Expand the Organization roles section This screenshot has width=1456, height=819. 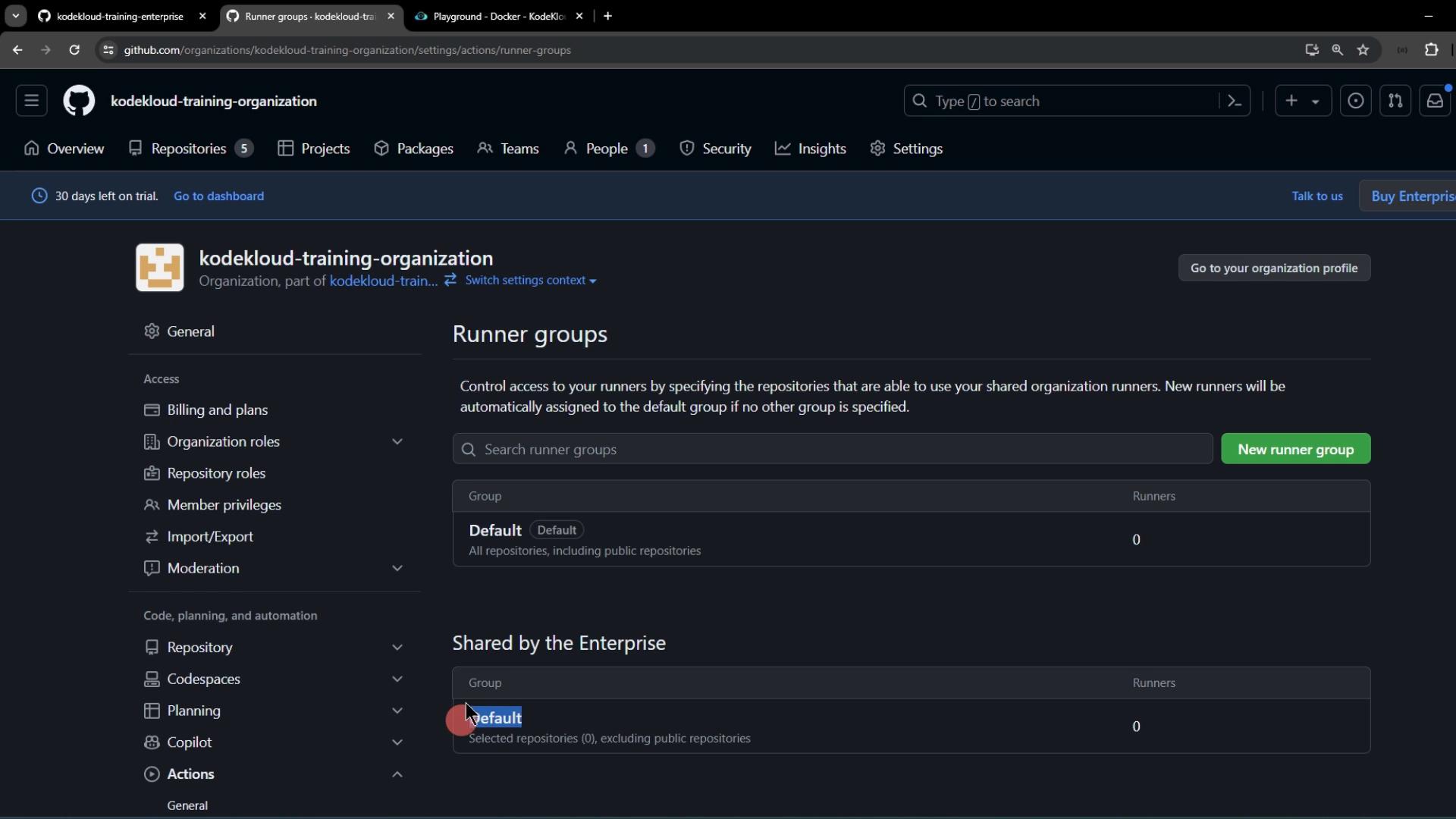click(397, 441)
